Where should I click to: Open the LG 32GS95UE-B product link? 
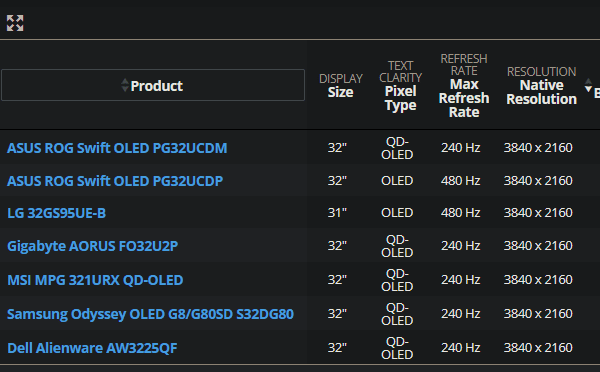[x=57, y=213]
